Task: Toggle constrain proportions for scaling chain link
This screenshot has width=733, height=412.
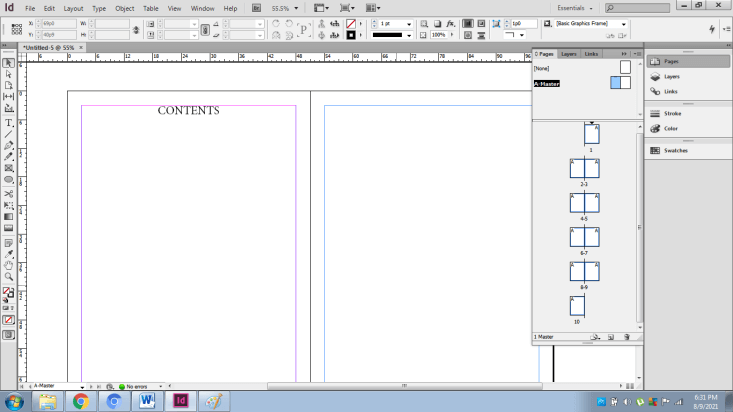Action: click(205, 29)
